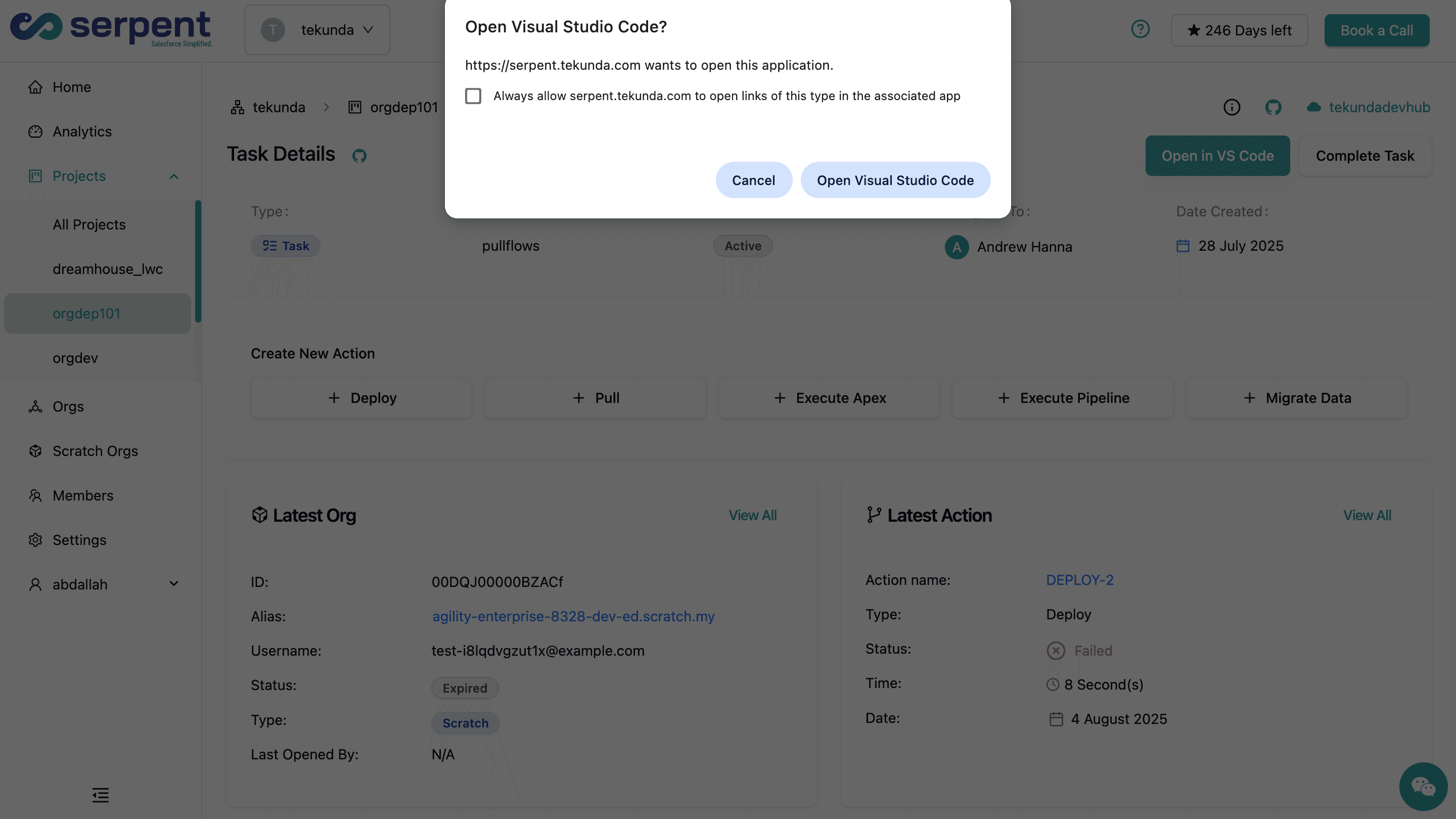The height and width of the screenshot is (819, 1456).
Task: Check the Always allow serpent.tekunda.com checkbox
Action: (473, 96)
